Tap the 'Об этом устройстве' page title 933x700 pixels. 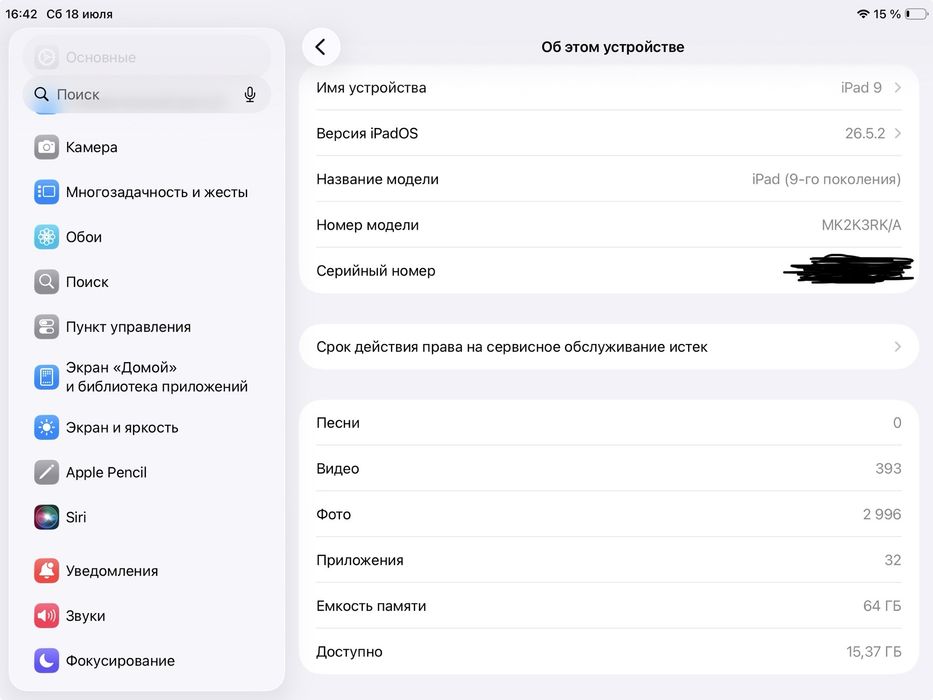point(612,47)
